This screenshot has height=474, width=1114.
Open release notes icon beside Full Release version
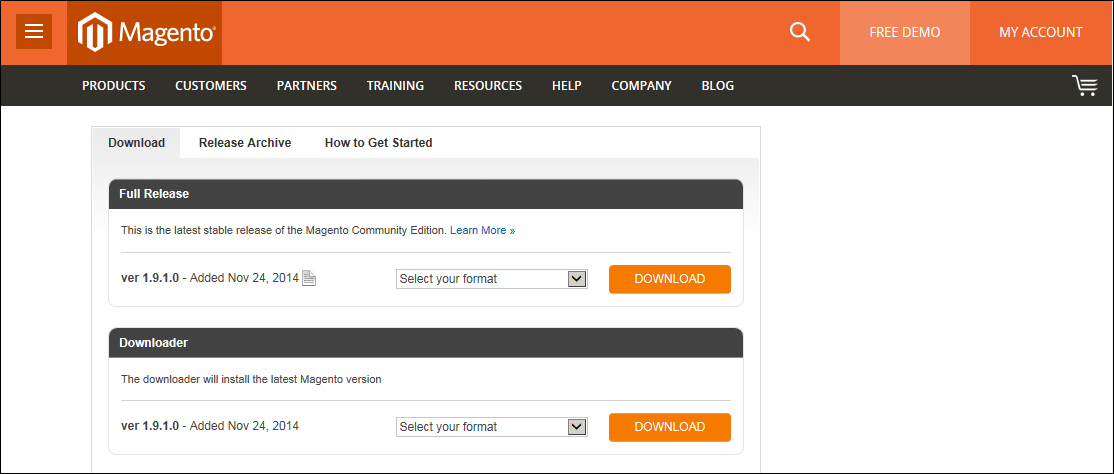[309, 278]
